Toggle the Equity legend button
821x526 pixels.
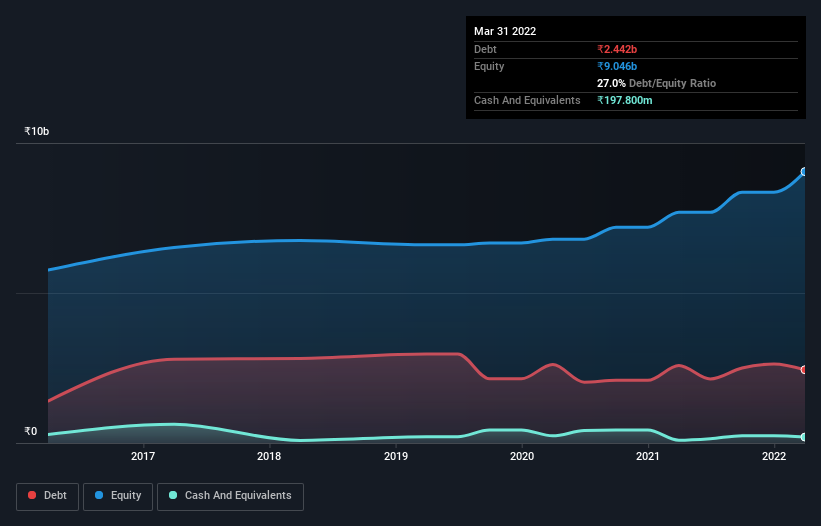[118, 496]
